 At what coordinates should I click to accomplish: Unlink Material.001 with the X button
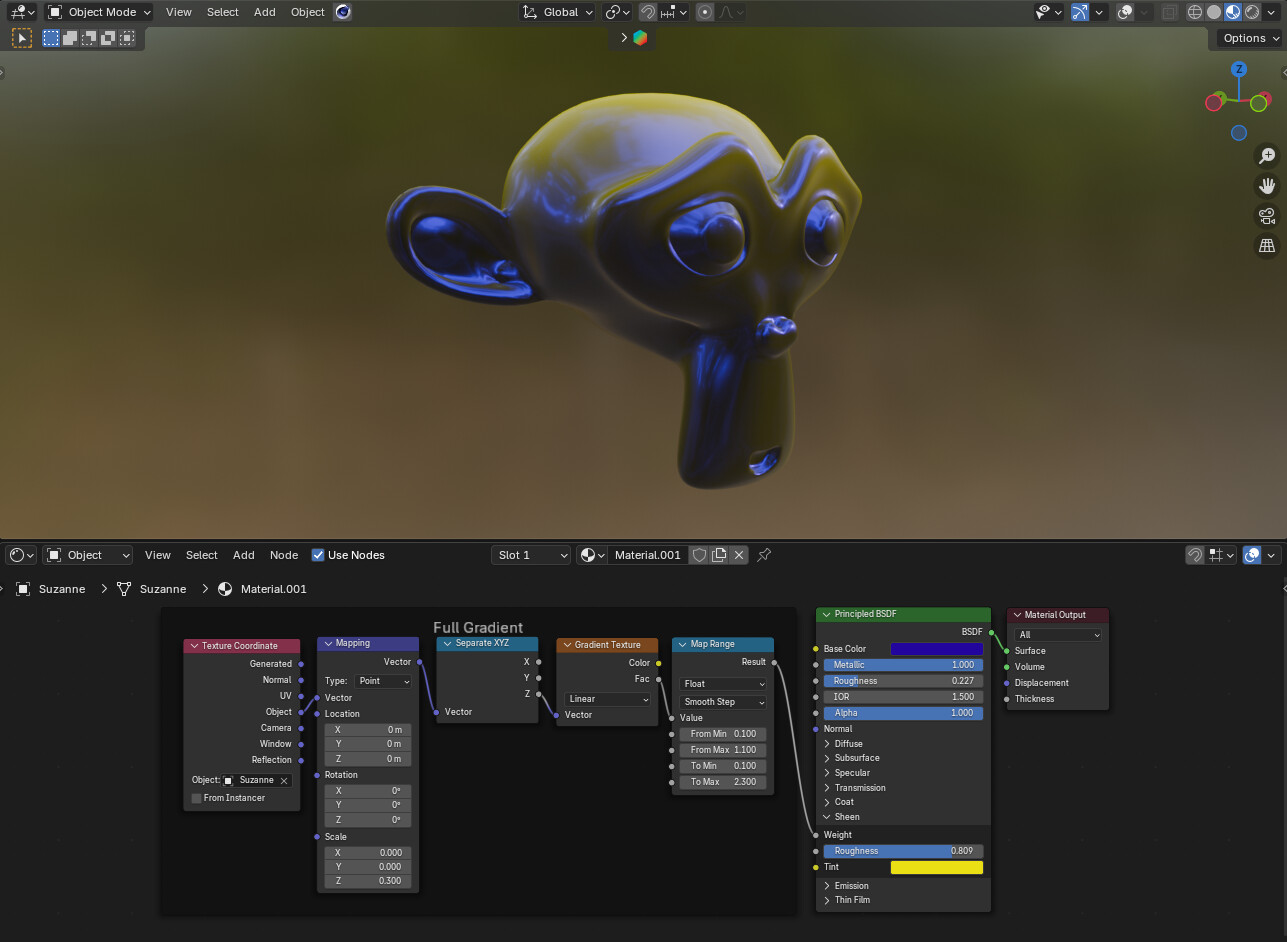(739, 555)
